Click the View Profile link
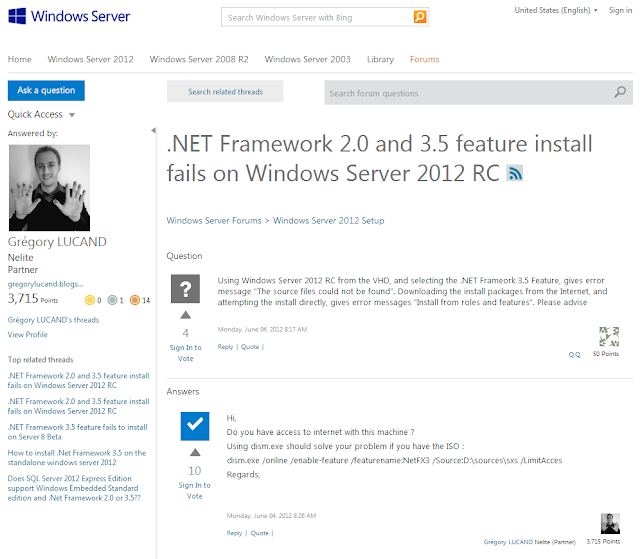The height and width of the screenshot is (559, 640). click(28, 335)
